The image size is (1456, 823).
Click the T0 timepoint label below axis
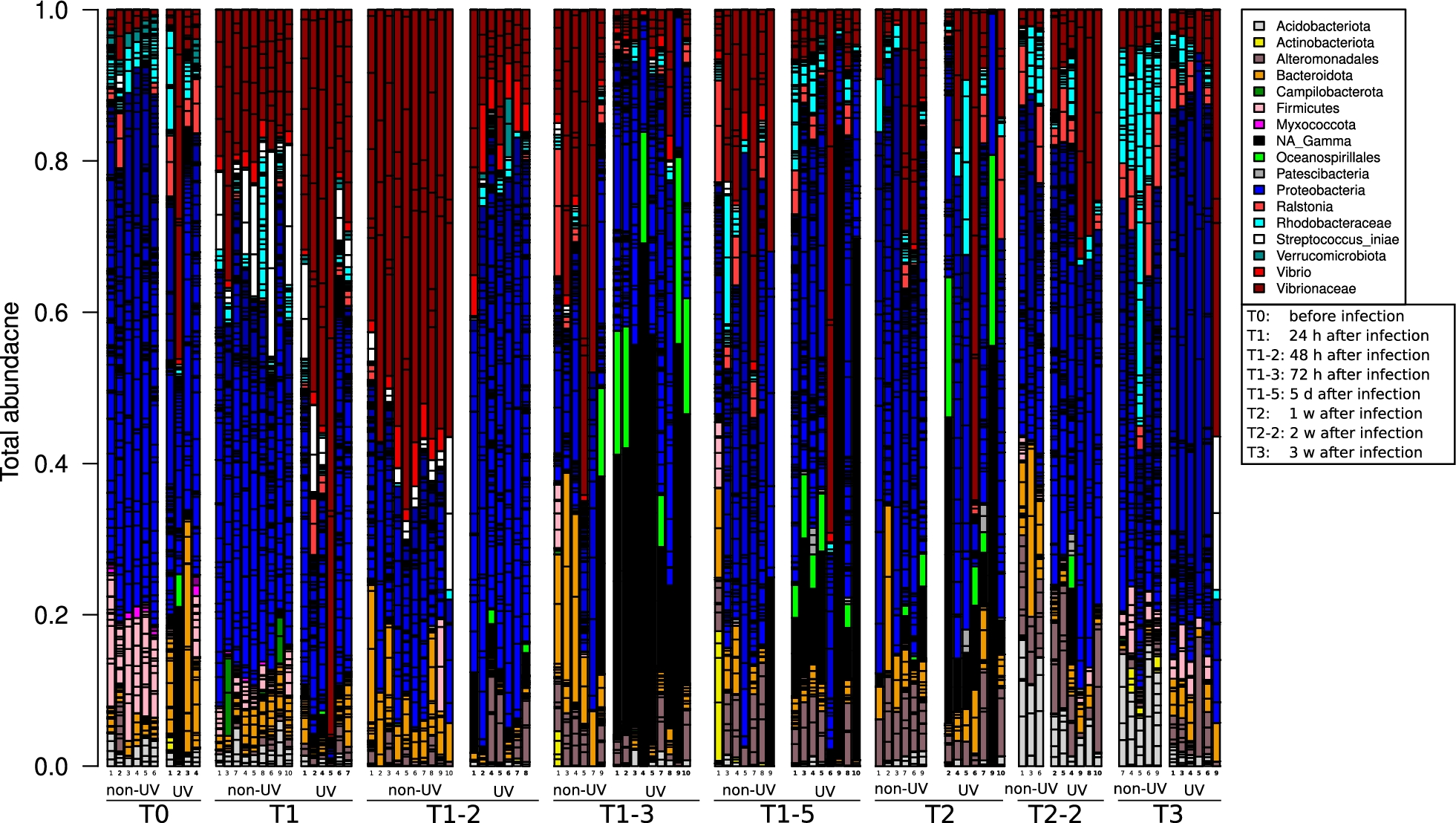pos(154,813)
